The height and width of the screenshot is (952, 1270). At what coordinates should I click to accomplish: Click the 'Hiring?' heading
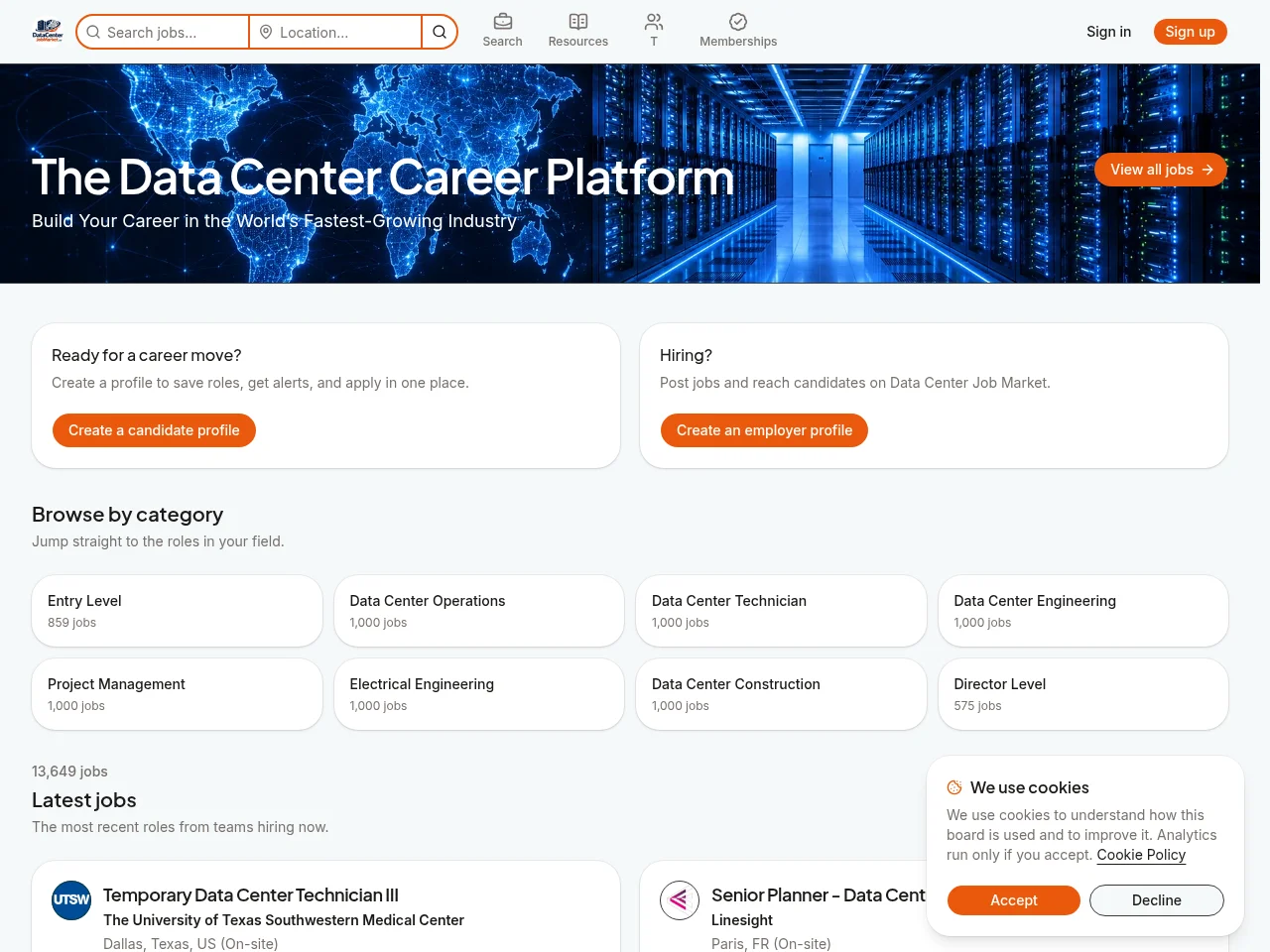click(686, 355)
